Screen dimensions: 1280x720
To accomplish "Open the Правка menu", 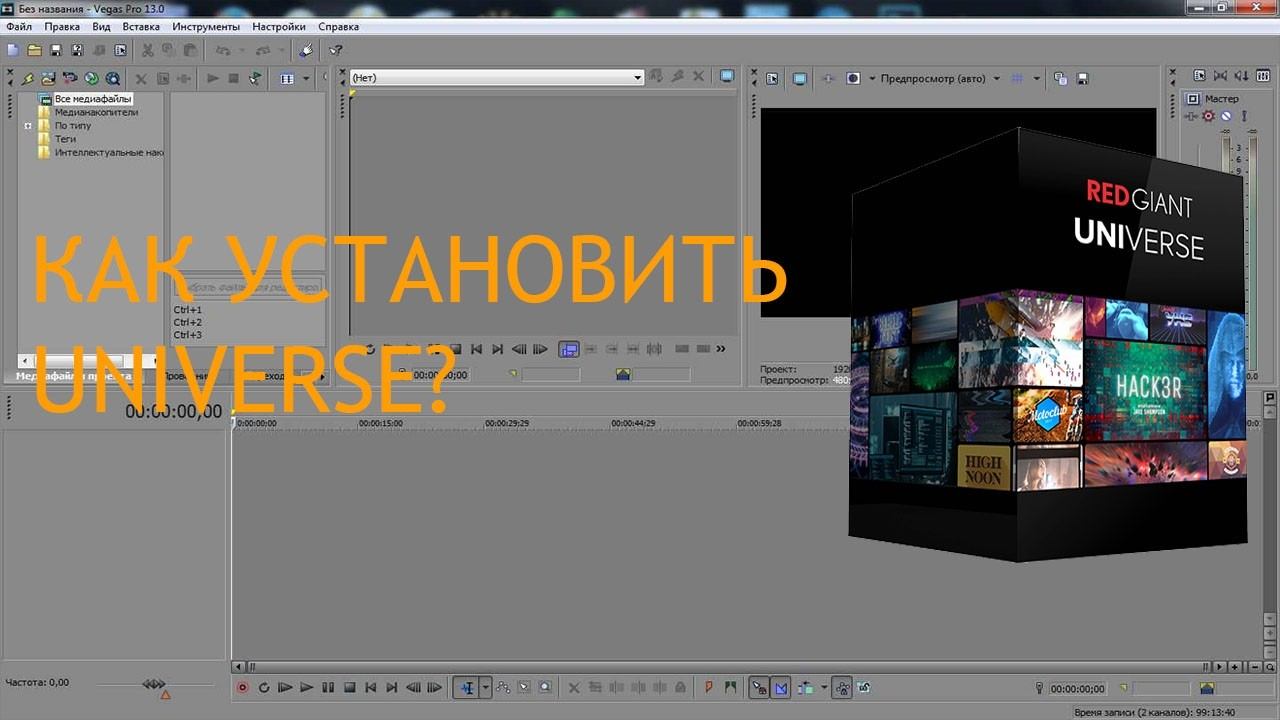I will 62,27.
